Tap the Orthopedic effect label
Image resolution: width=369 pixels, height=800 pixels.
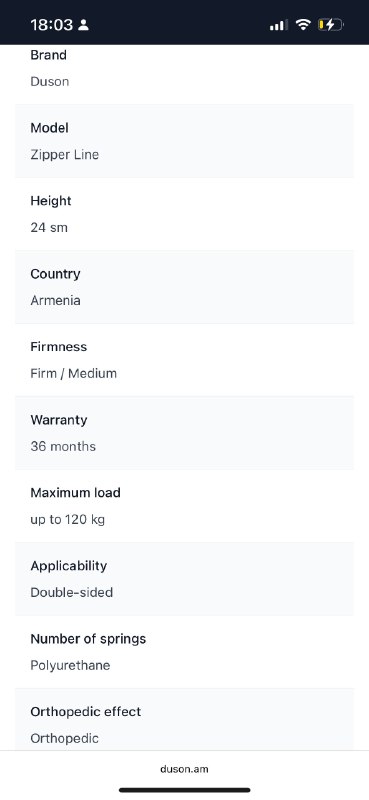click(x=86, y=712)
